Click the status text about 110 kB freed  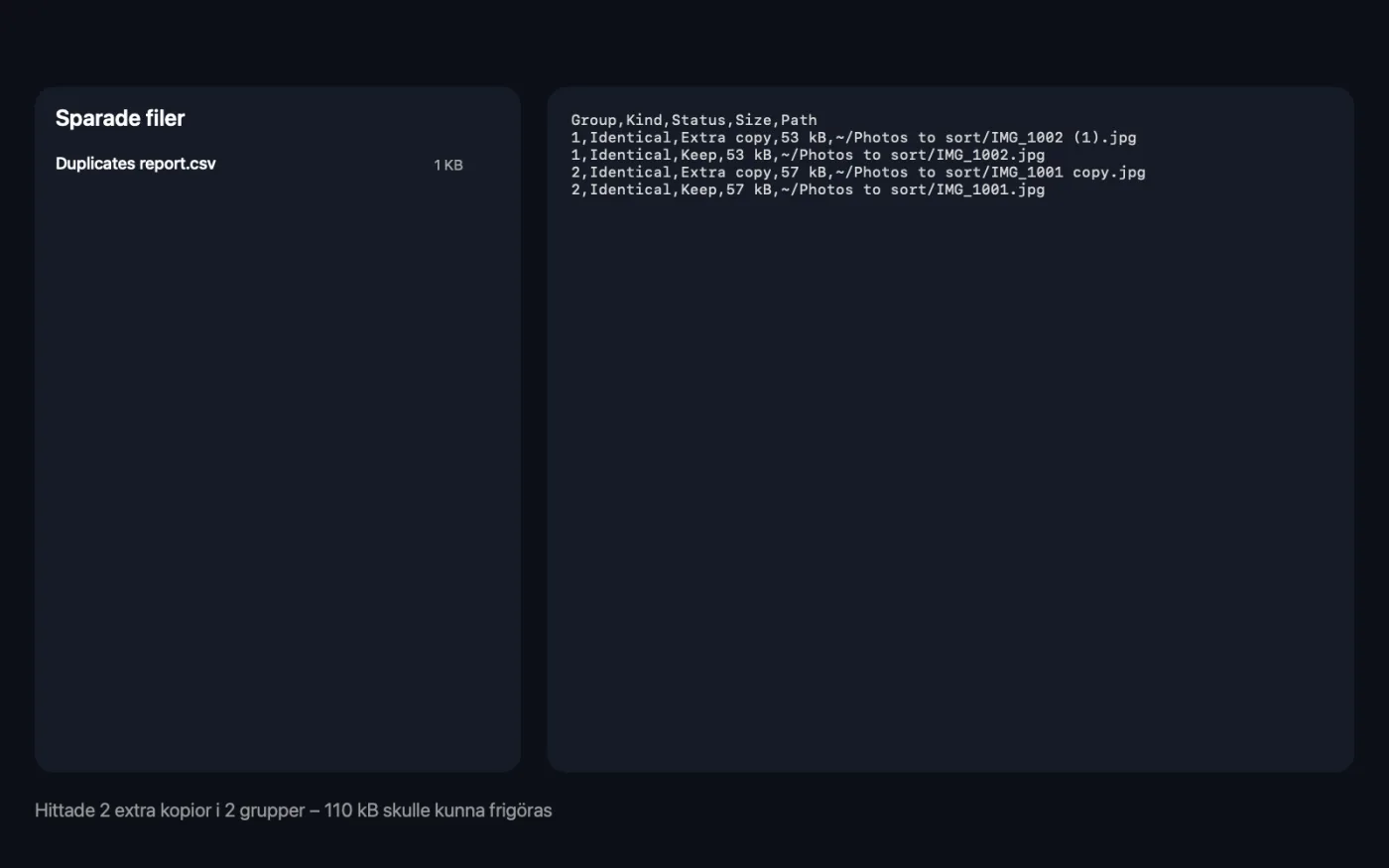click(293, 810)
